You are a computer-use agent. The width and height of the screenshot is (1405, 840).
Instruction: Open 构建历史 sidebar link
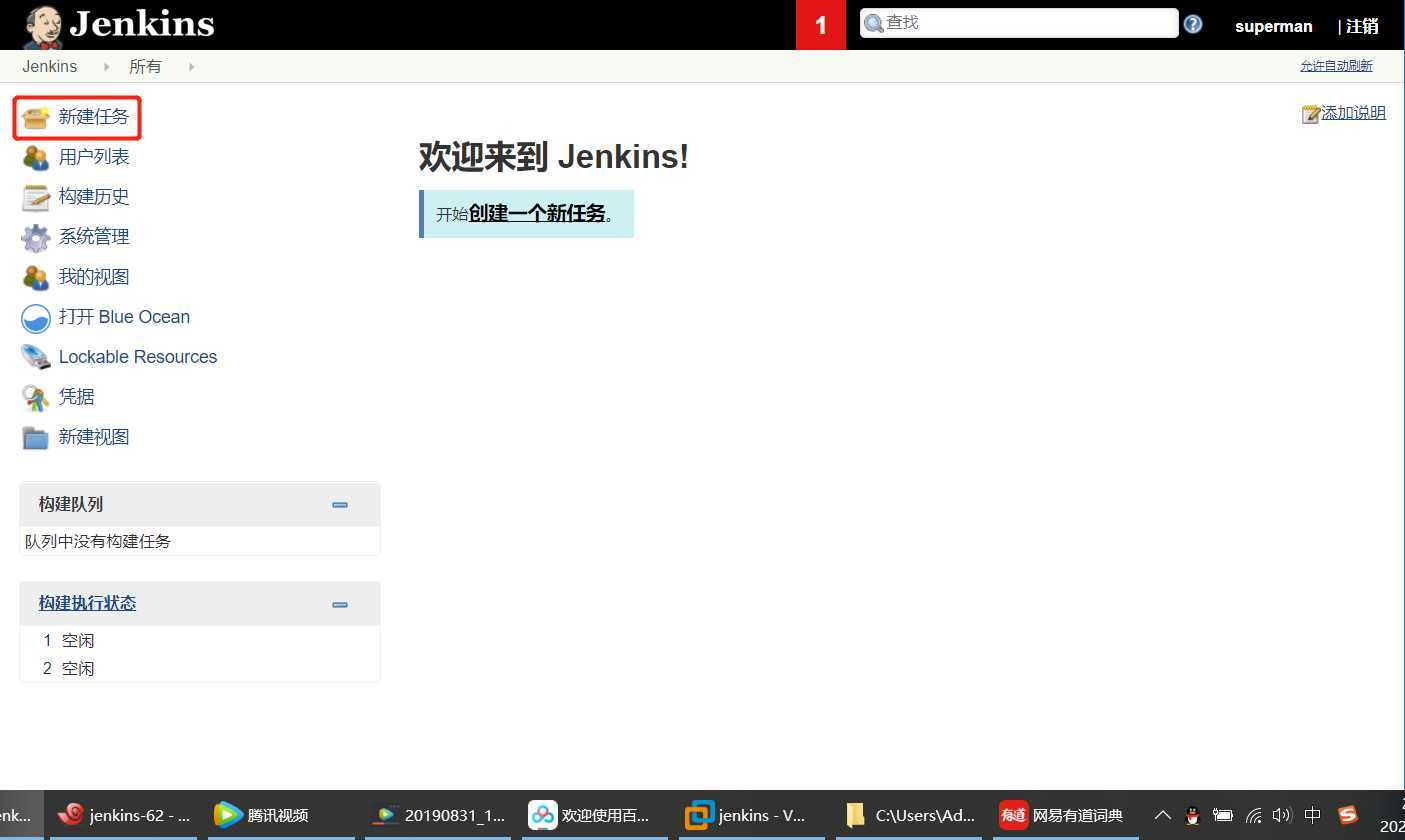94,197
